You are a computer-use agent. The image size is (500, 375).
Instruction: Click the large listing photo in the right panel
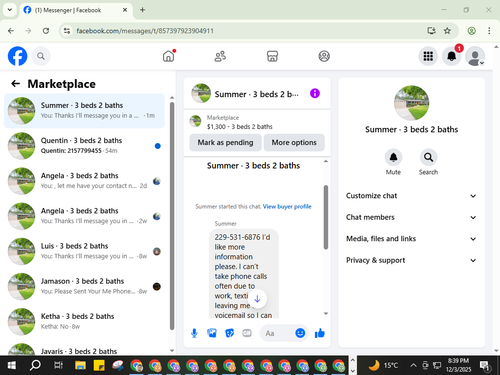pos(411,103)
